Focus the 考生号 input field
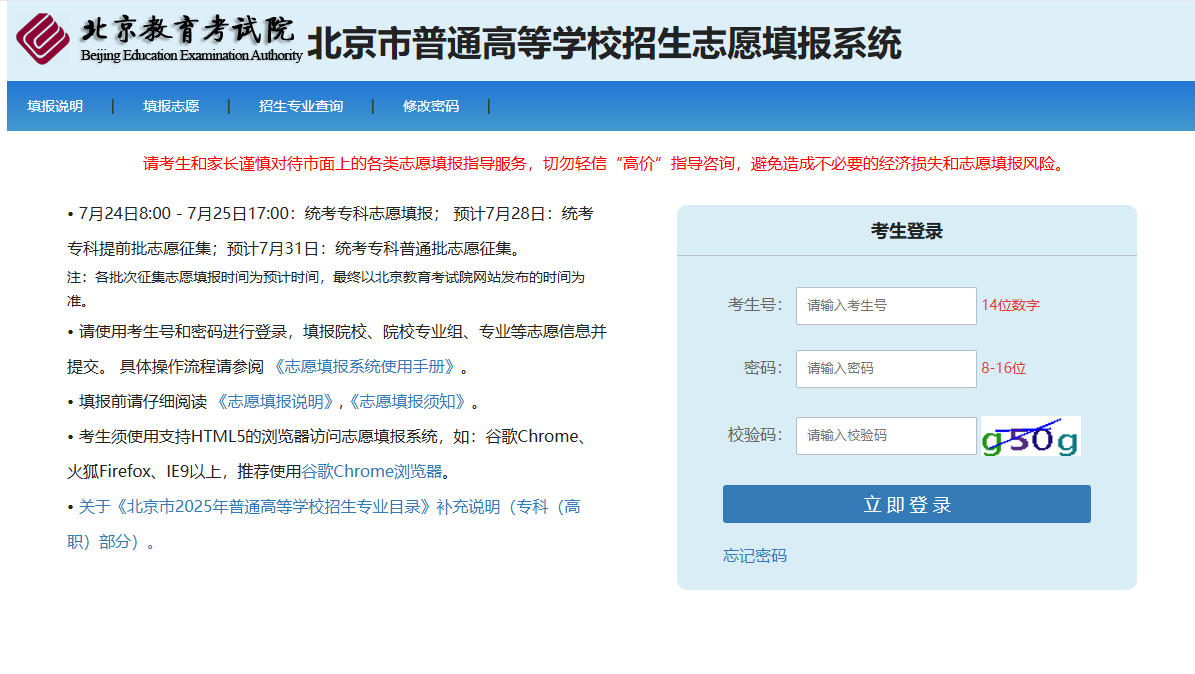This screenshot has width=1195, height=674. [x=885, y=306]
